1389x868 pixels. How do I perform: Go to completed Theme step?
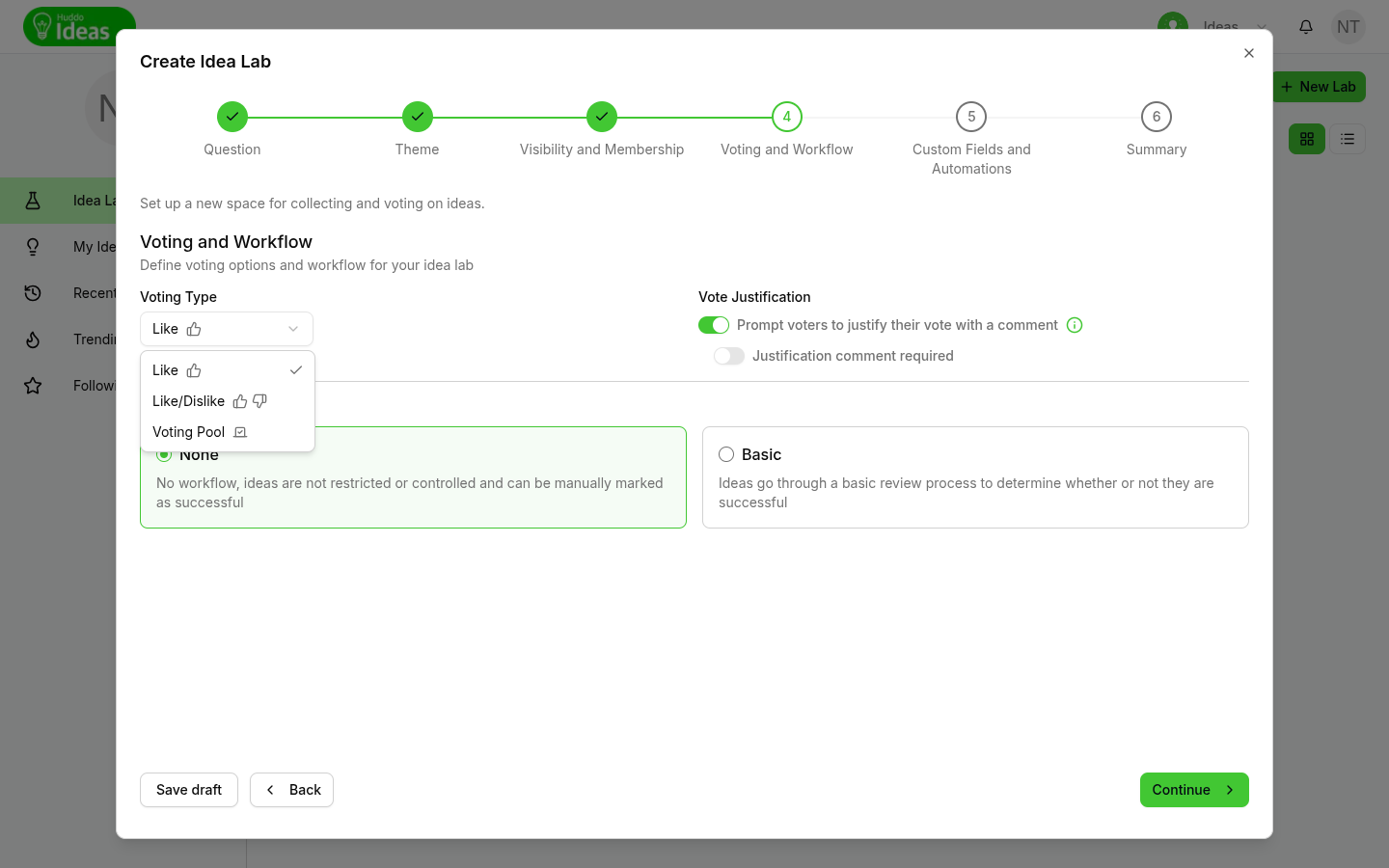[418, 117]
